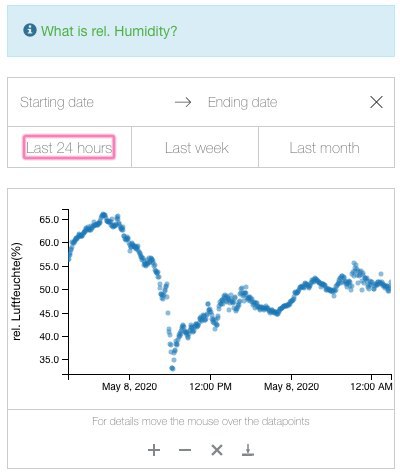Click the Starting date field
400x473 pixels.
point(57,102)
